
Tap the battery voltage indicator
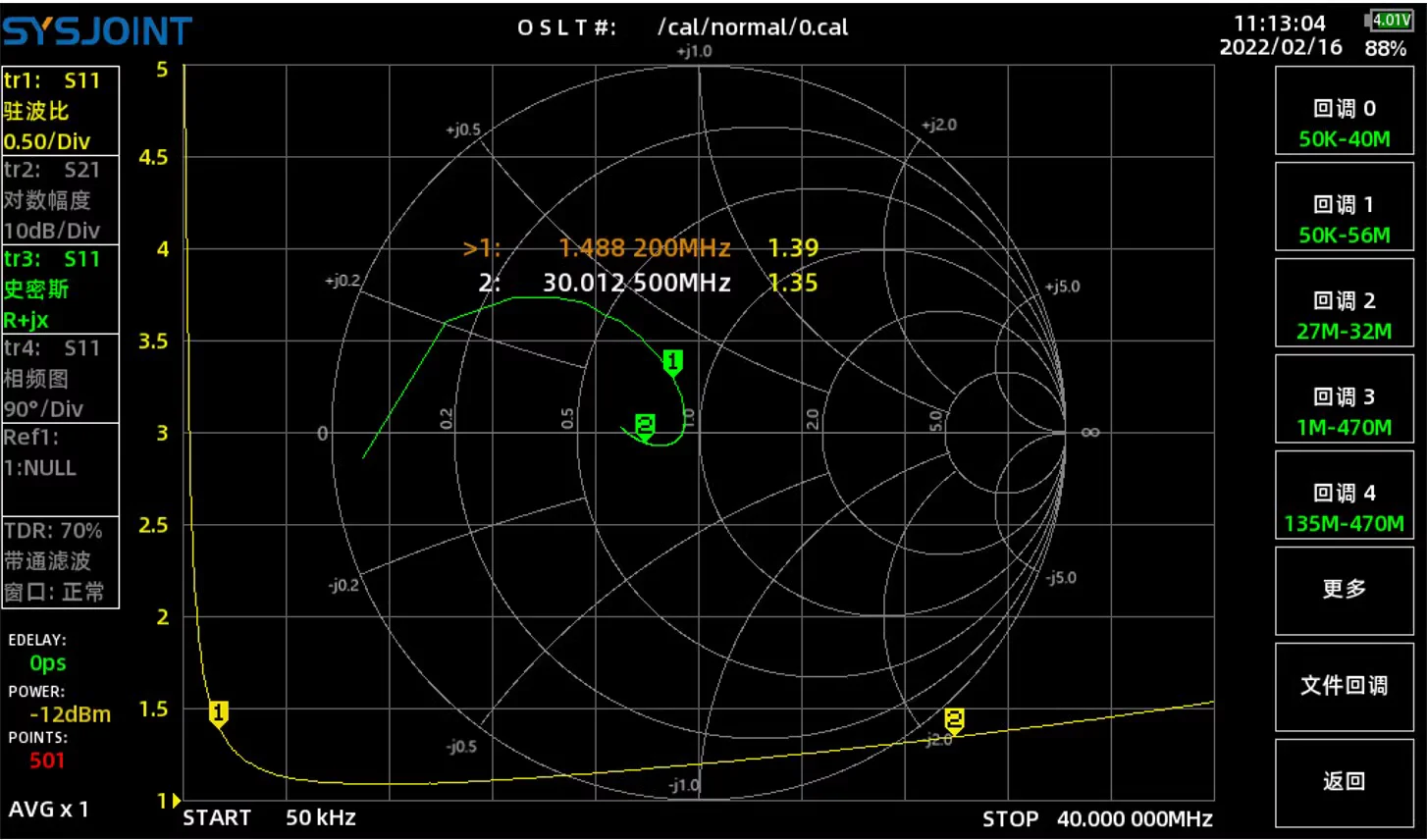(1388, 20)
